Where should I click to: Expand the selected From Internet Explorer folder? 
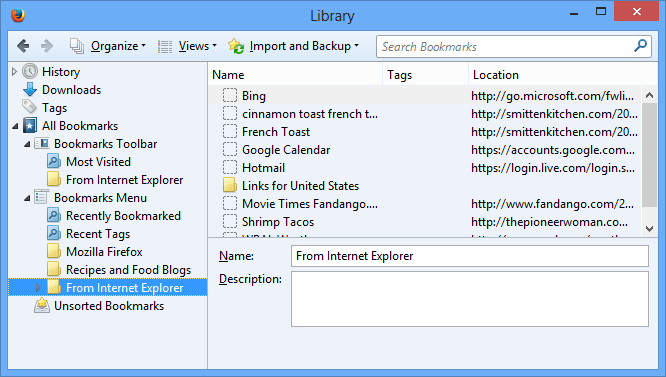38,287
